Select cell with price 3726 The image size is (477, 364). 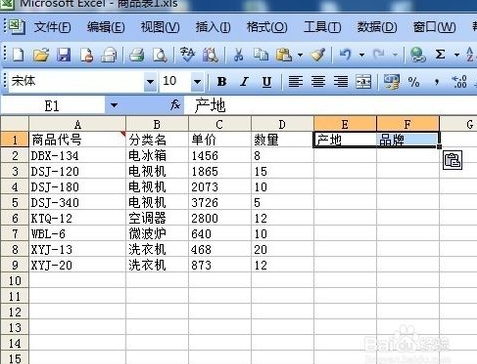(220, 203)
